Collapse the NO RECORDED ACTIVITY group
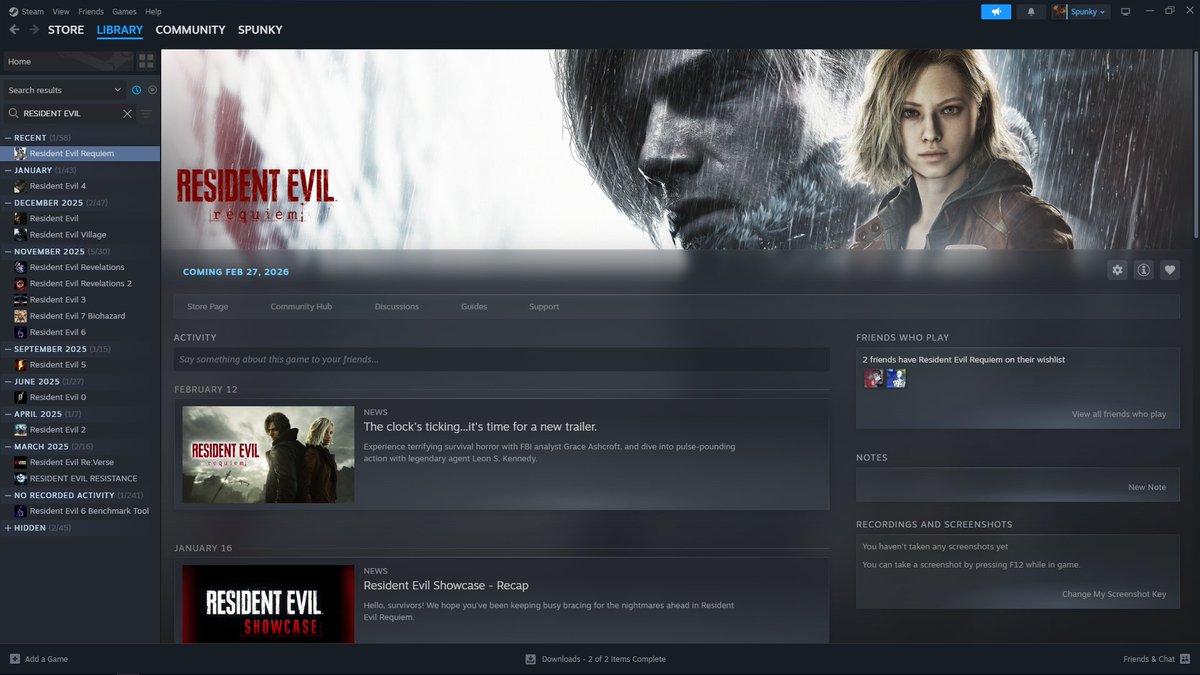This screenshot has width=1200, height=675. (9, 495)
